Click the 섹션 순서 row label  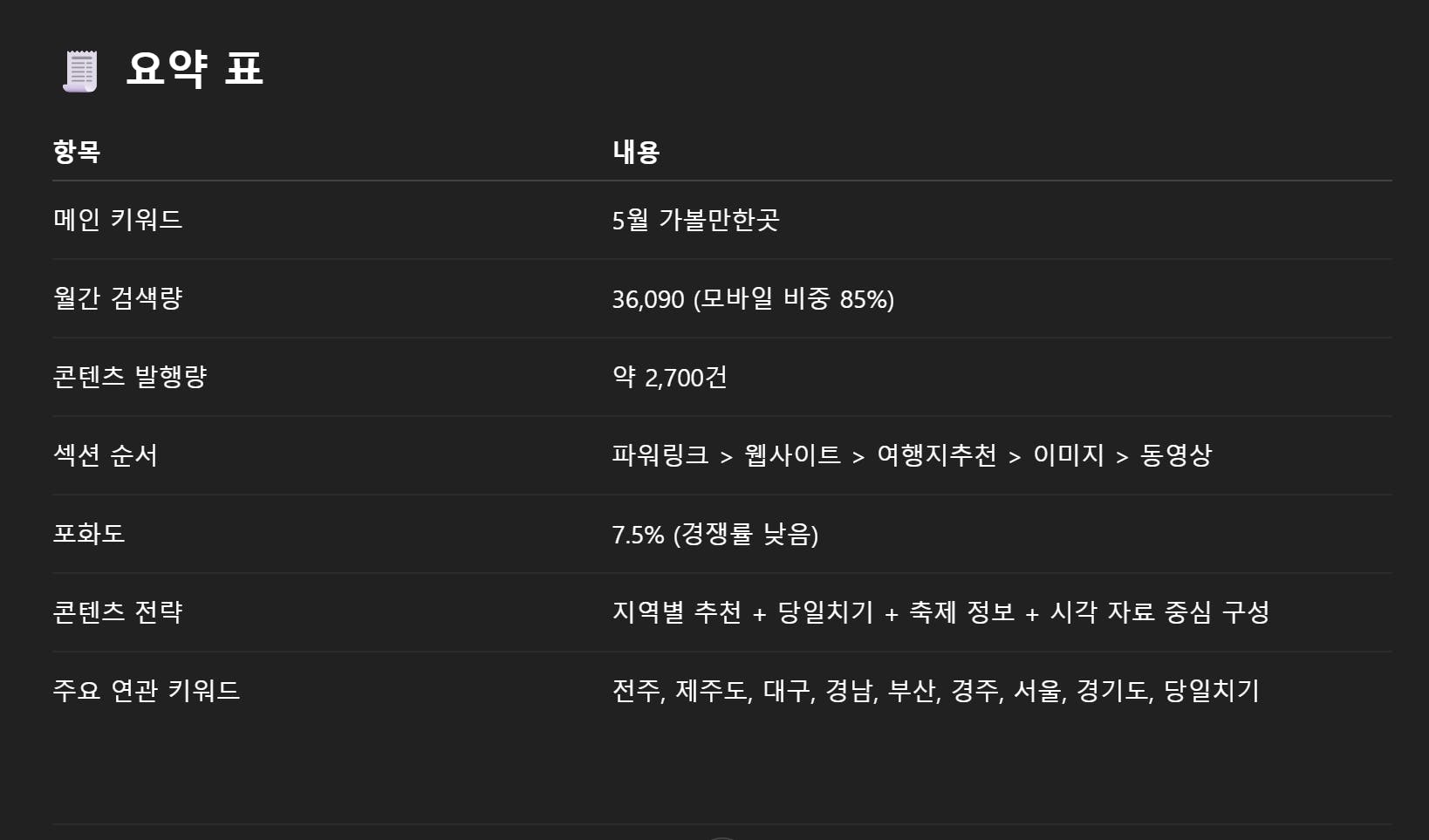click(106, 455)
